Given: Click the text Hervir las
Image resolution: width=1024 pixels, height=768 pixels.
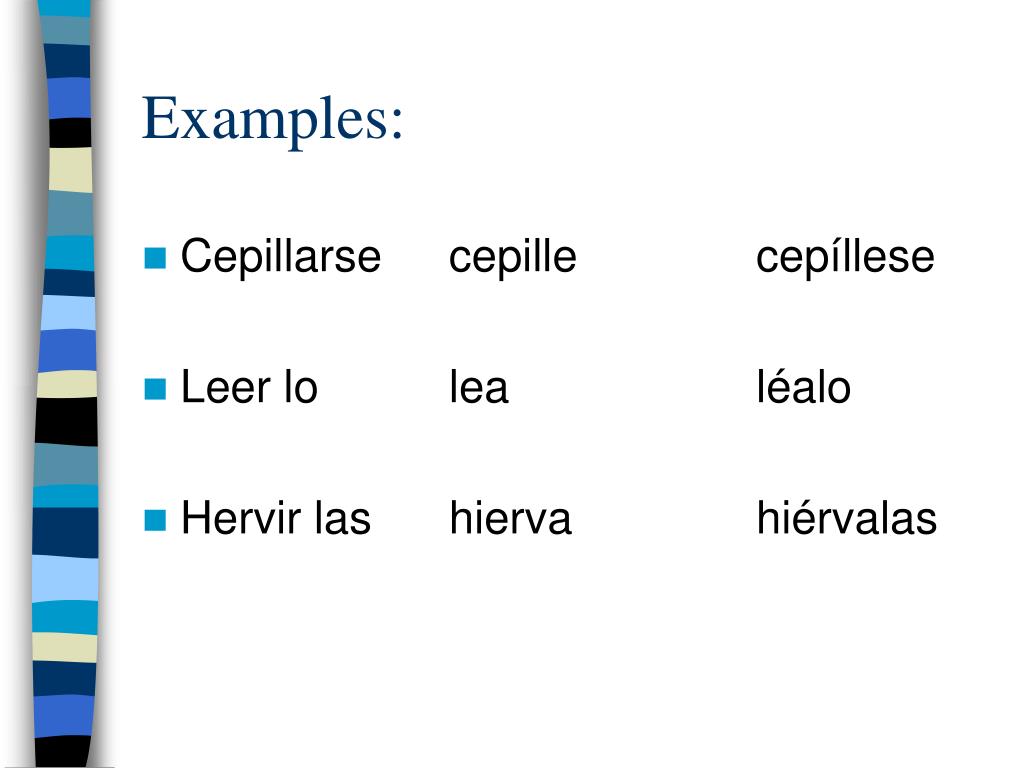Looking at the screenshot, I should click(276, 518).
